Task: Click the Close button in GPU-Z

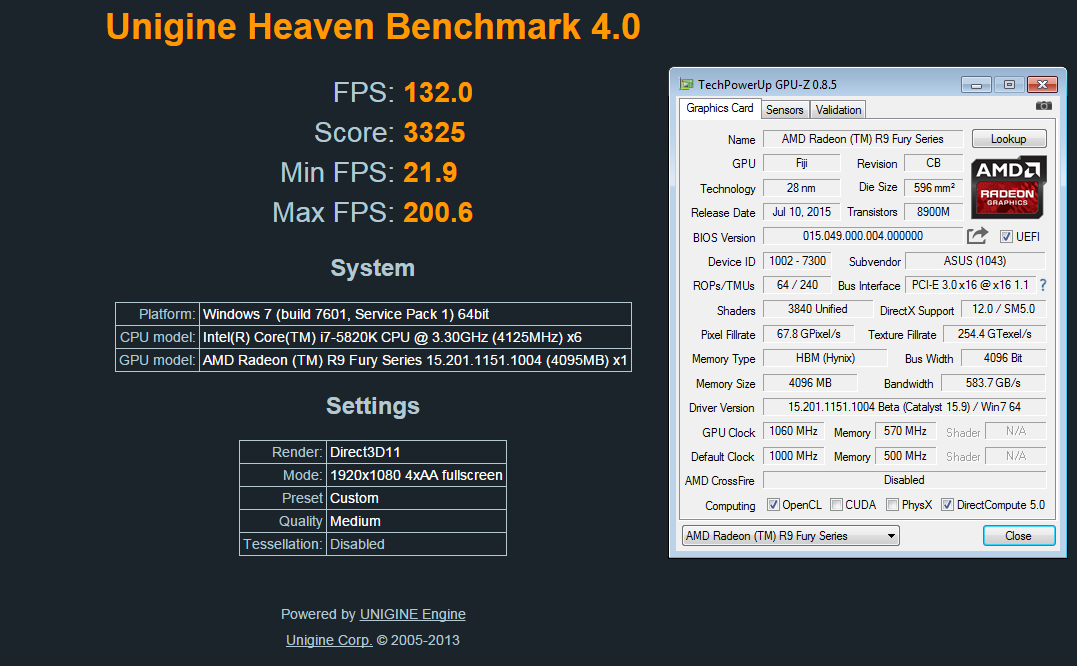Action: [x=1019, y=536]
